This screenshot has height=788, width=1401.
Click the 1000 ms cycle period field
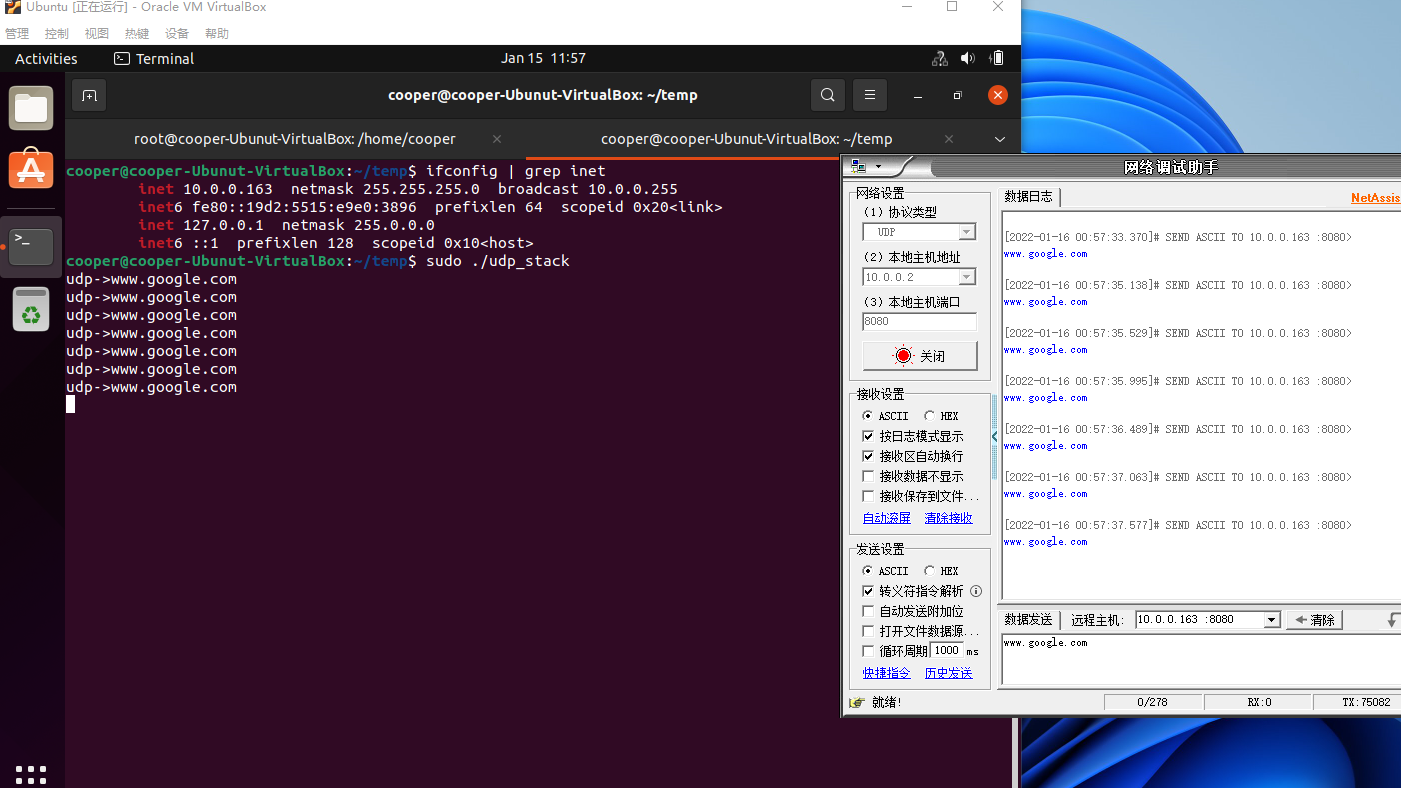[947, 651]
